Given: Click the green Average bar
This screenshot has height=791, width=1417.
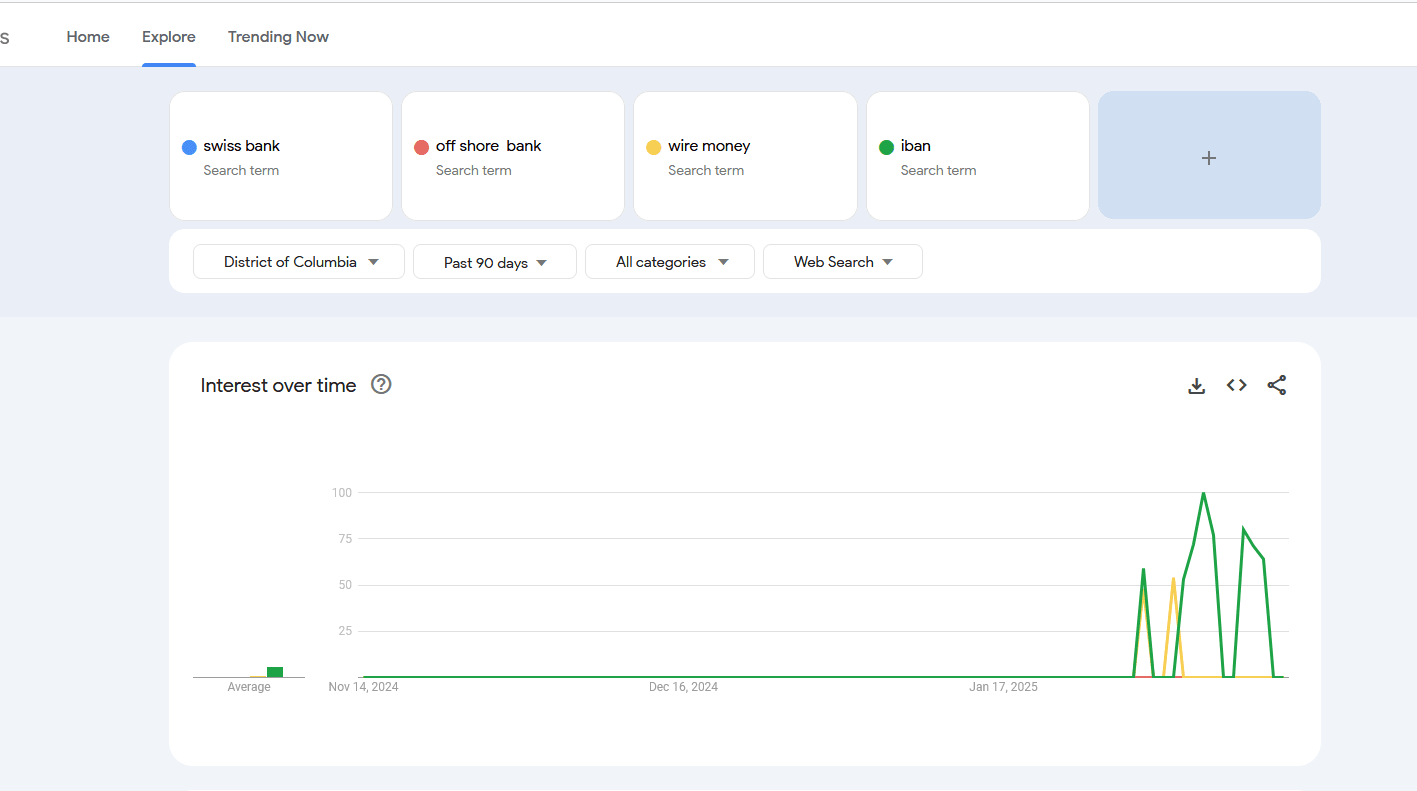Looking at the screenshot, I should point(275,672).
